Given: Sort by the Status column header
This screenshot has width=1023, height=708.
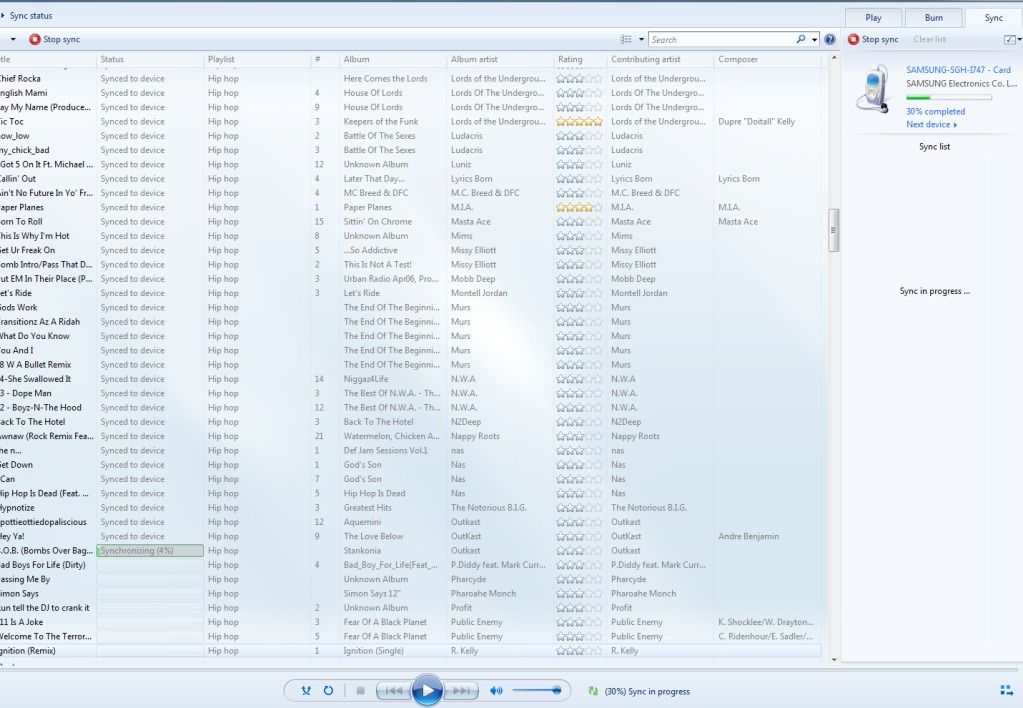Looking at the screenshot, I should click(150, 59).
